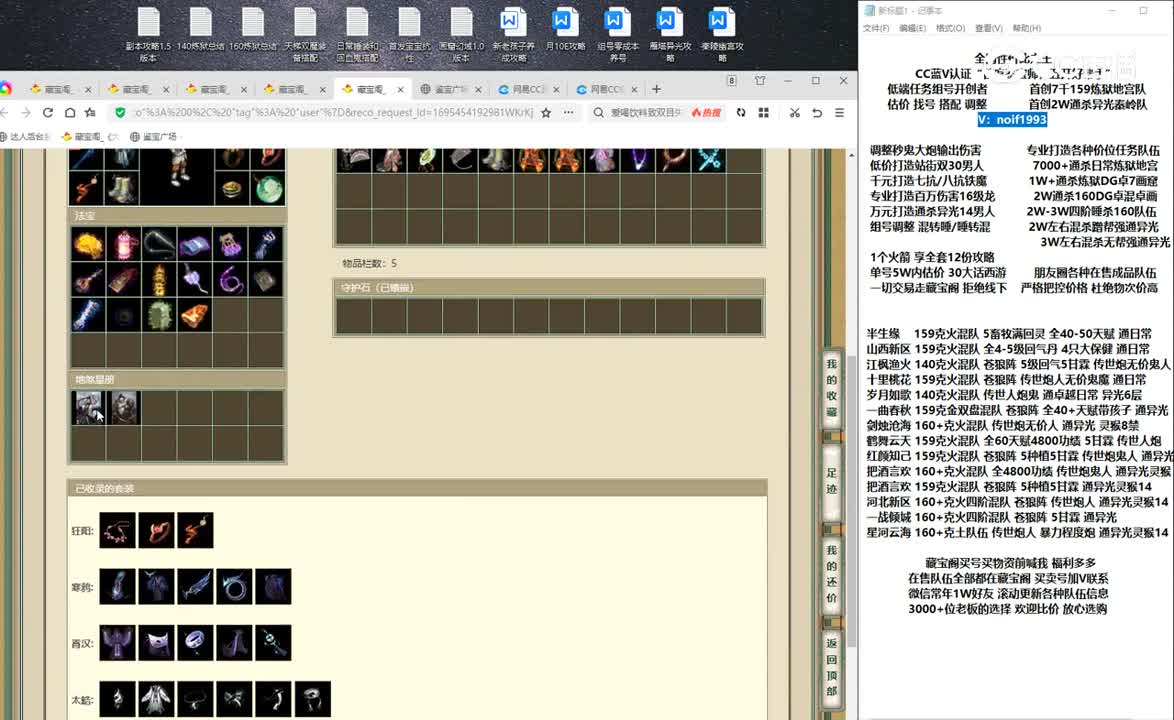The width and height of the screenshot is (1174, 720).
Task: Click the favorites star beside home button
Action: click(91, 112)
